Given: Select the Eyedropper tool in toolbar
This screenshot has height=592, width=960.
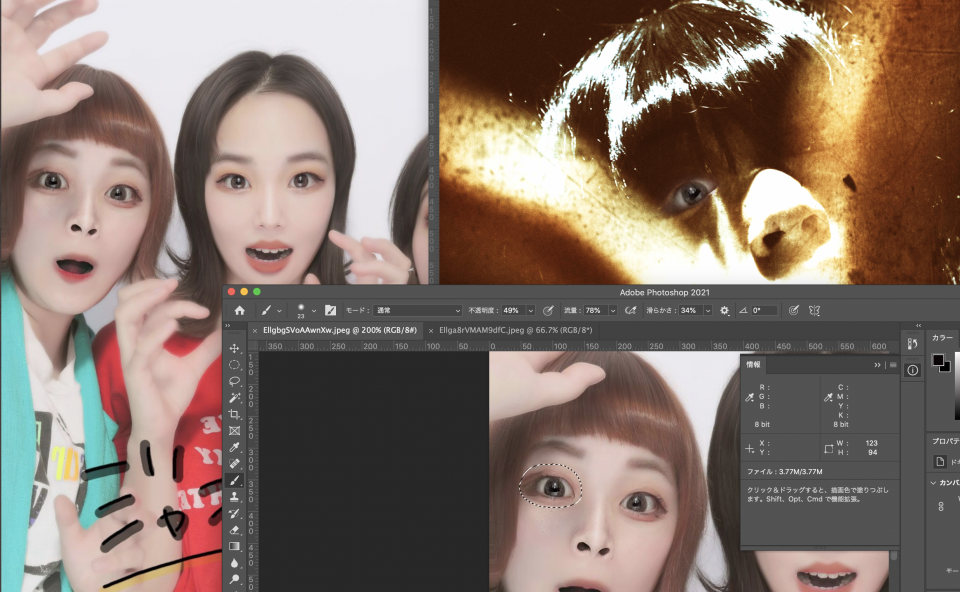Looking at the screenshot, I should click(234, 448).
